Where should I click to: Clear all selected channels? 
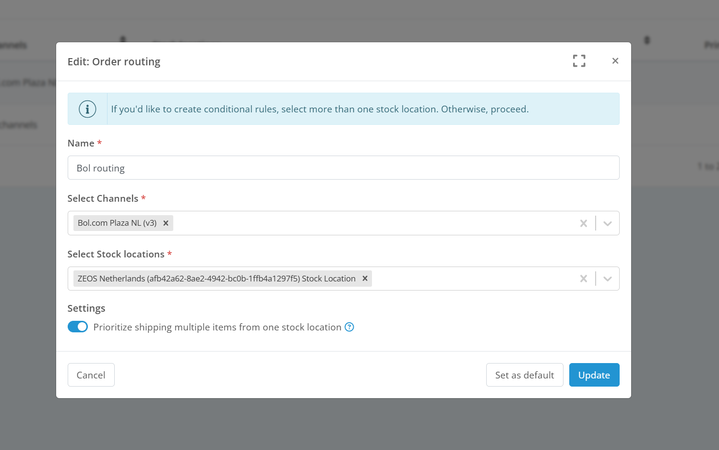pos(583,223)
